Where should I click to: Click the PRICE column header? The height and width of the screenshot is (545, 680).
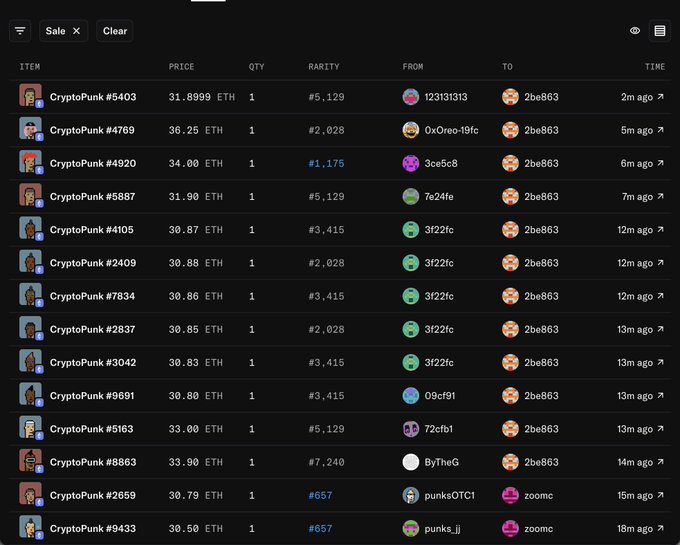click(x=181, y=67)
